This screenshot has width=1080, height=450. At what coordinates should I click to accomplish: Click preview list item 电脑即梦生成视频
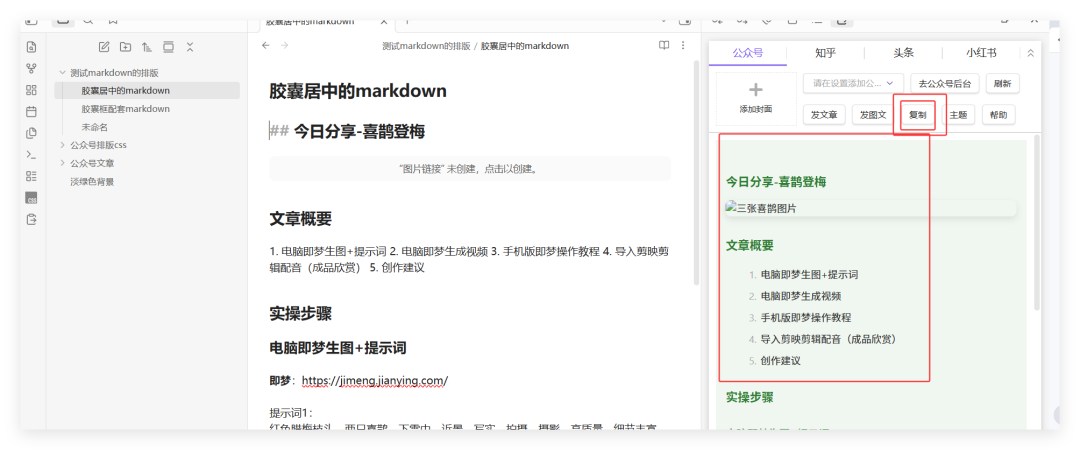click(x=801, y=296)
